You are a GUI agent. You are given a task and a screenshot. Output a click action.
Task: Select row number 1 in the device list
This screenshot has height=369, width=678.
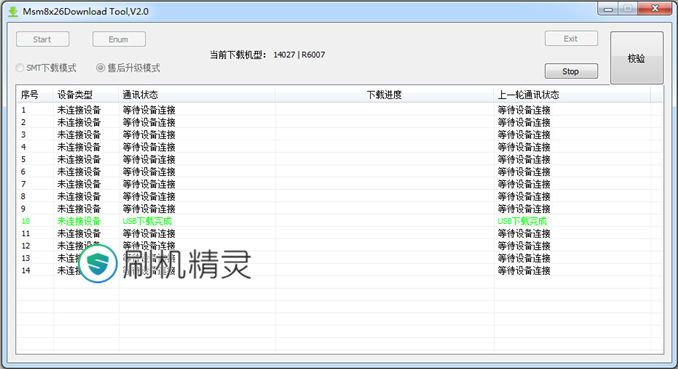click(339, 110)
